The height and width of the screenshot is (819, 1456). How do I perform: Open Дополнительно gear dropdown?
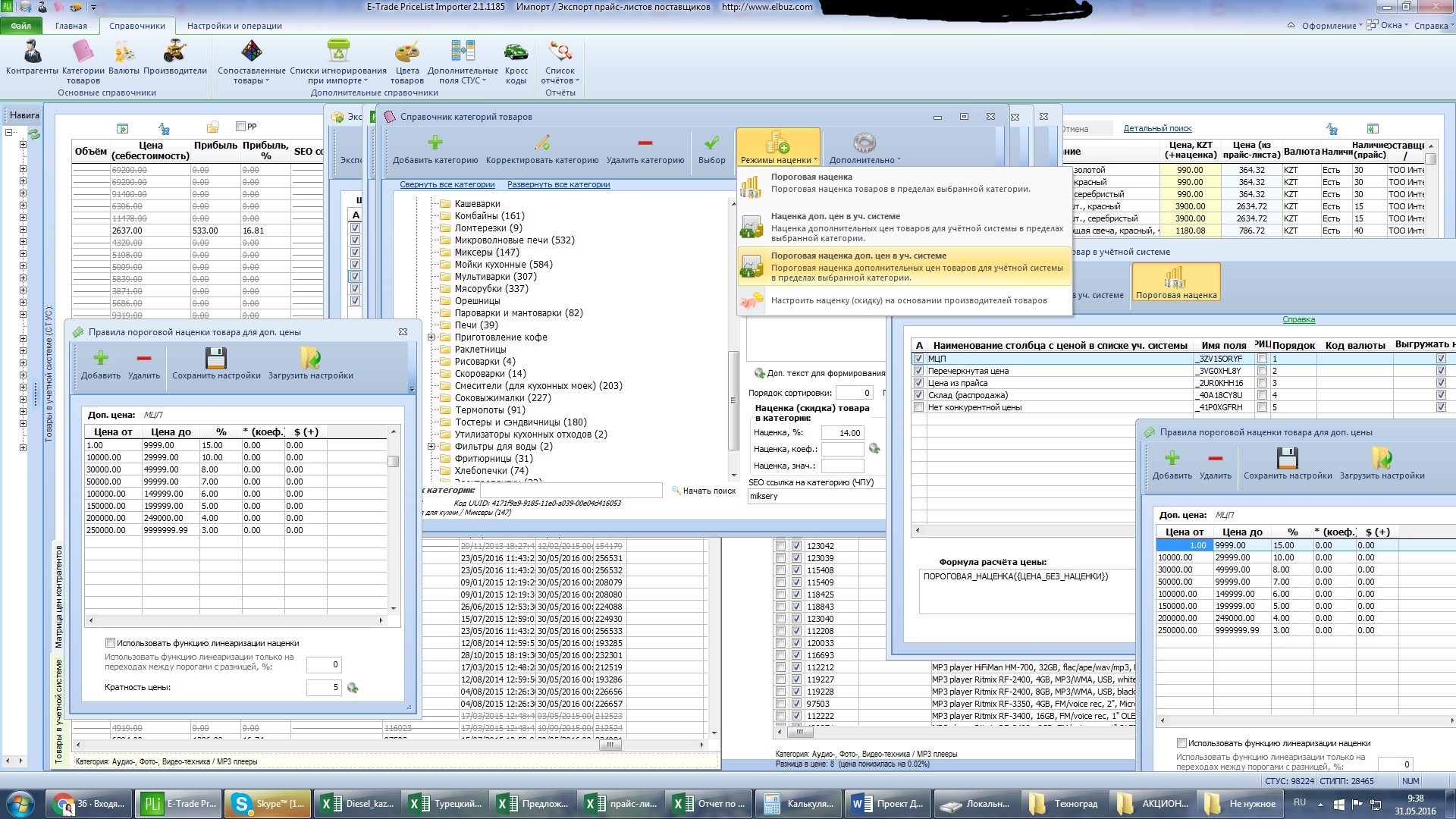tap(864, 149)
